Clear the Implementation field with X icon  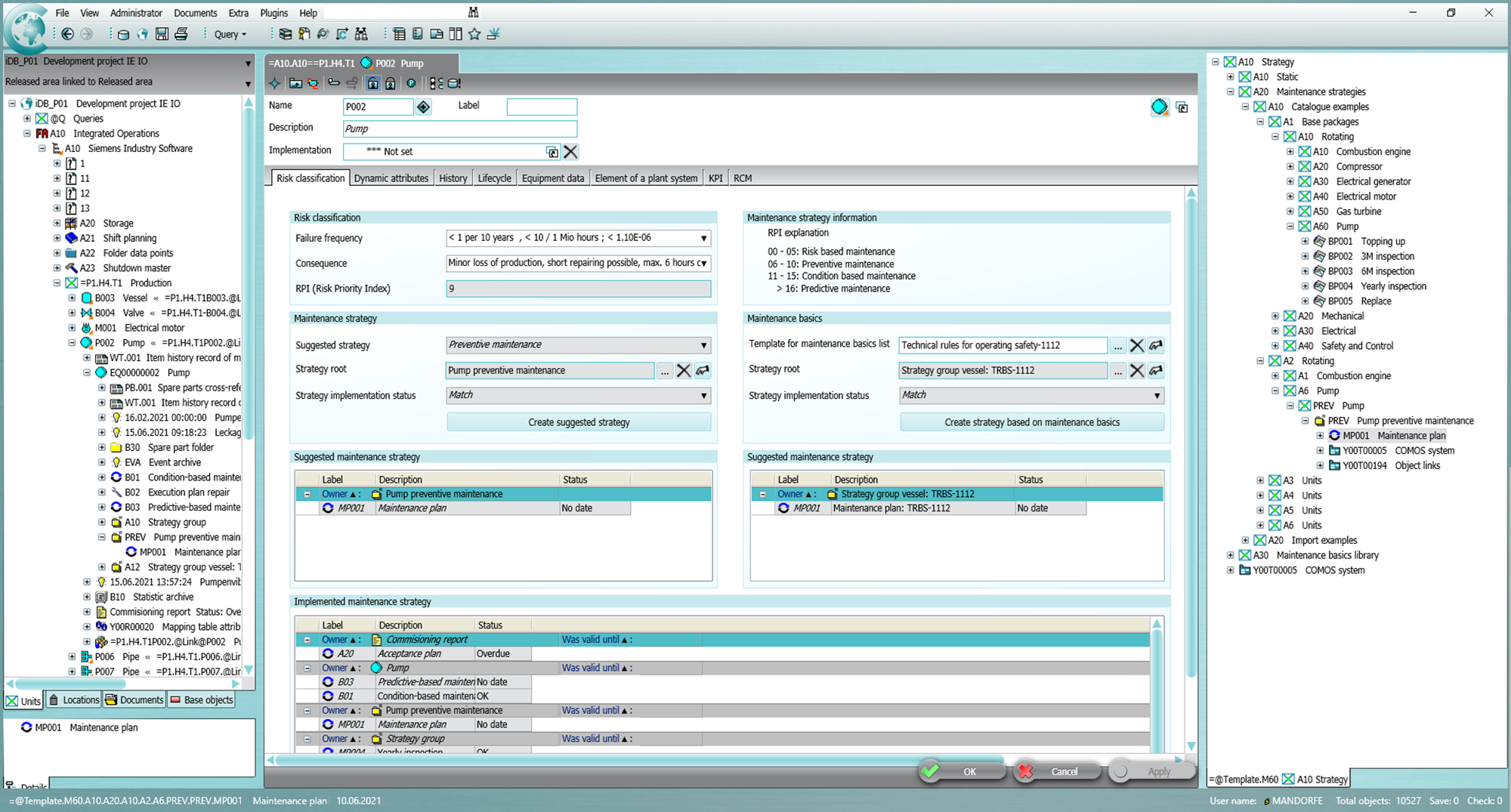571,152
